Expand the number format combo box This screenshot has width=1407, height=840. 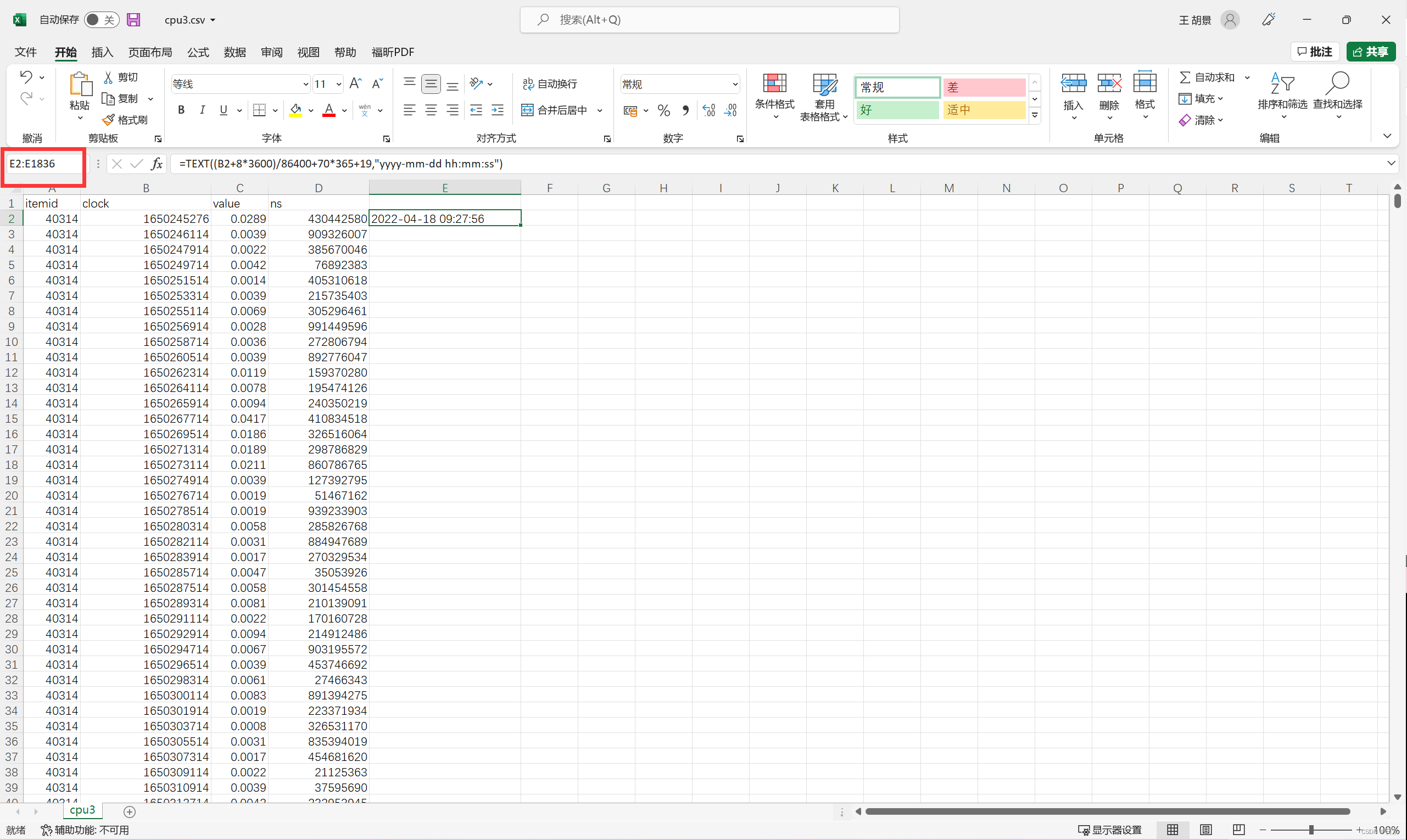(x=734, y=85)
